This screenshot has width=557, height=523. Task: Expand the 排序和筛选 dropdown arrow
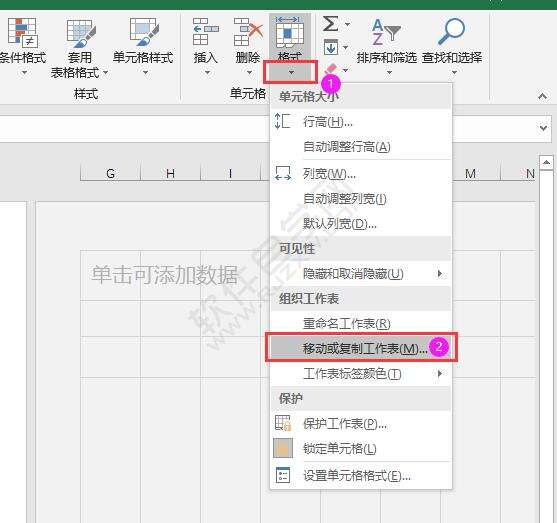pos(389,73)
